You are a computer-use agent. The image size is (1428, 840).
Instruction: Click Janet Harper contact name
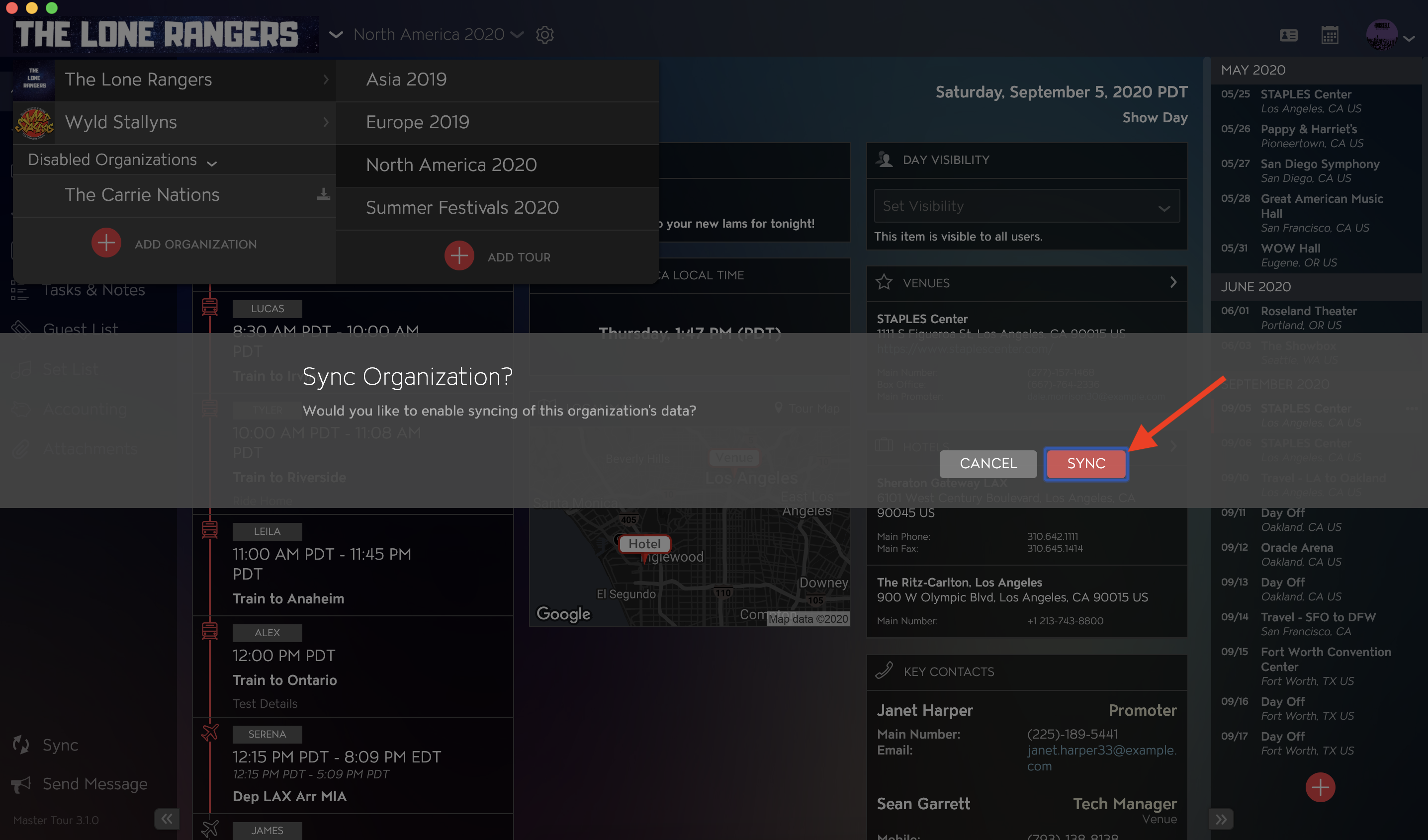click(925, 710)
